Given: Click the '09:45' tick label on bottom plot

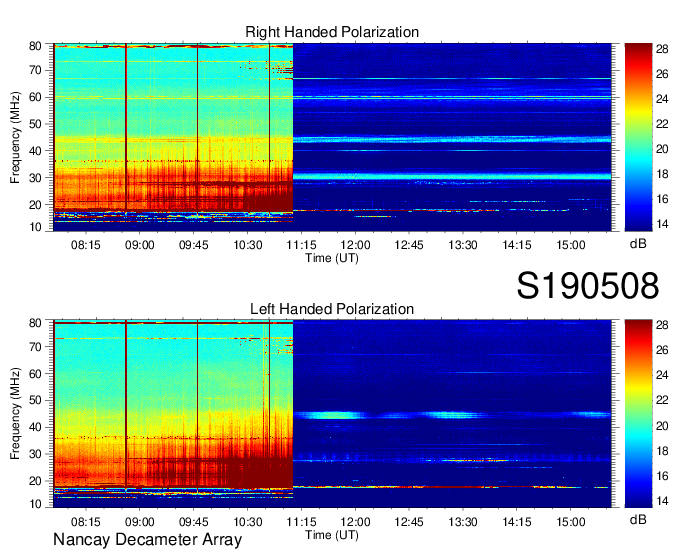Looking at the screenshot, I should [193, 522].
